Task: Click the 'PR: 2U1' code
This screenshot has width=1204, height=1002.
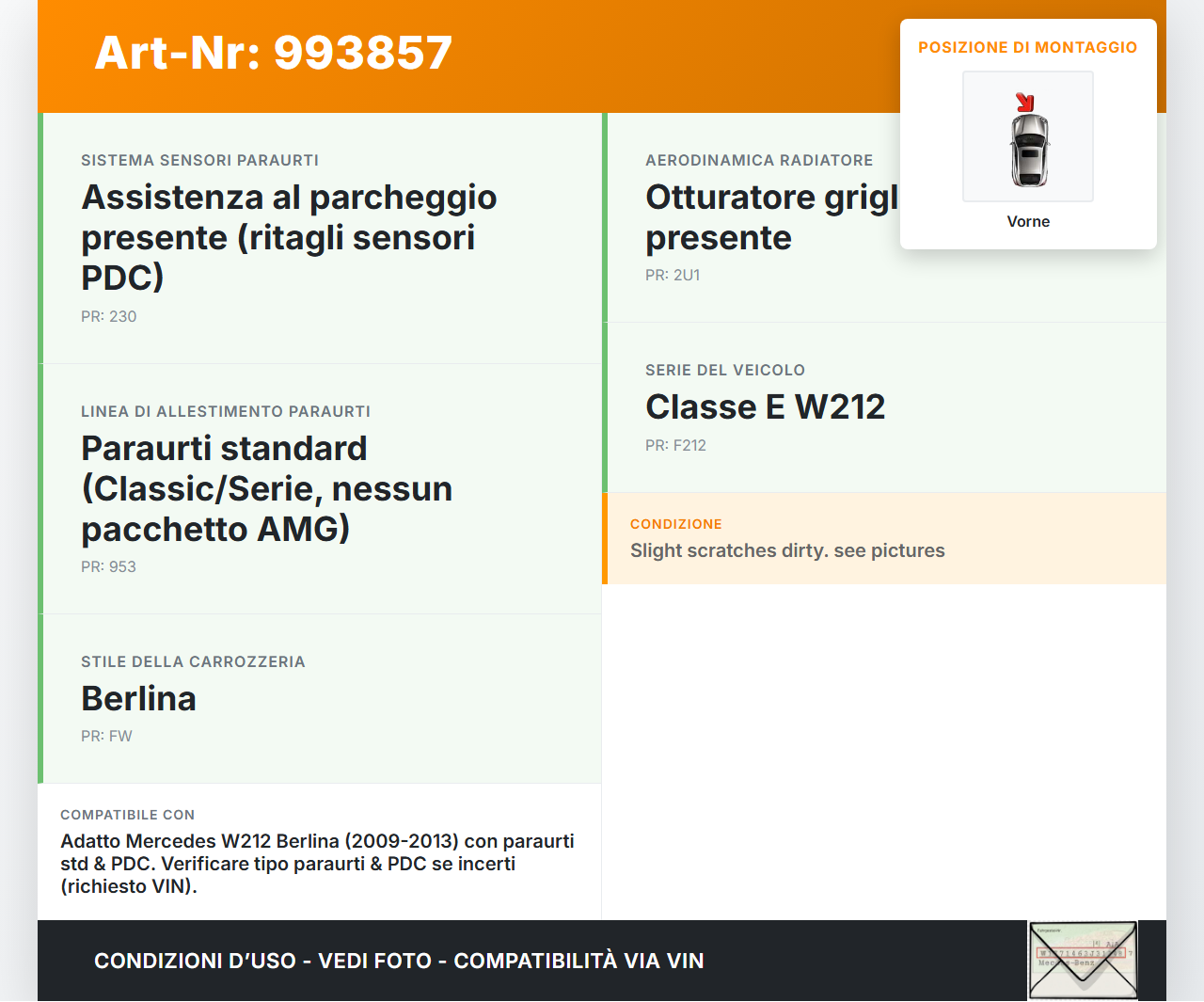Action: click(x=673, y=276)
